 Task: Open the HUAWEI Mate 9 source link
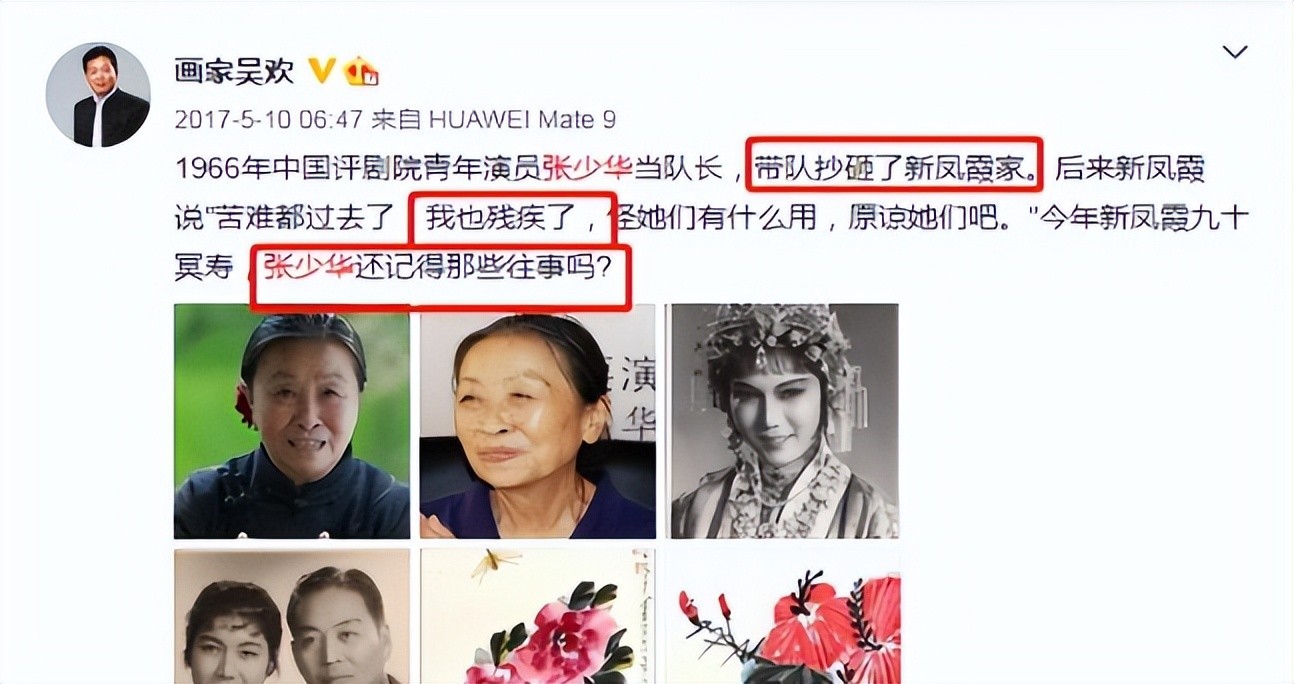(522, 120)
